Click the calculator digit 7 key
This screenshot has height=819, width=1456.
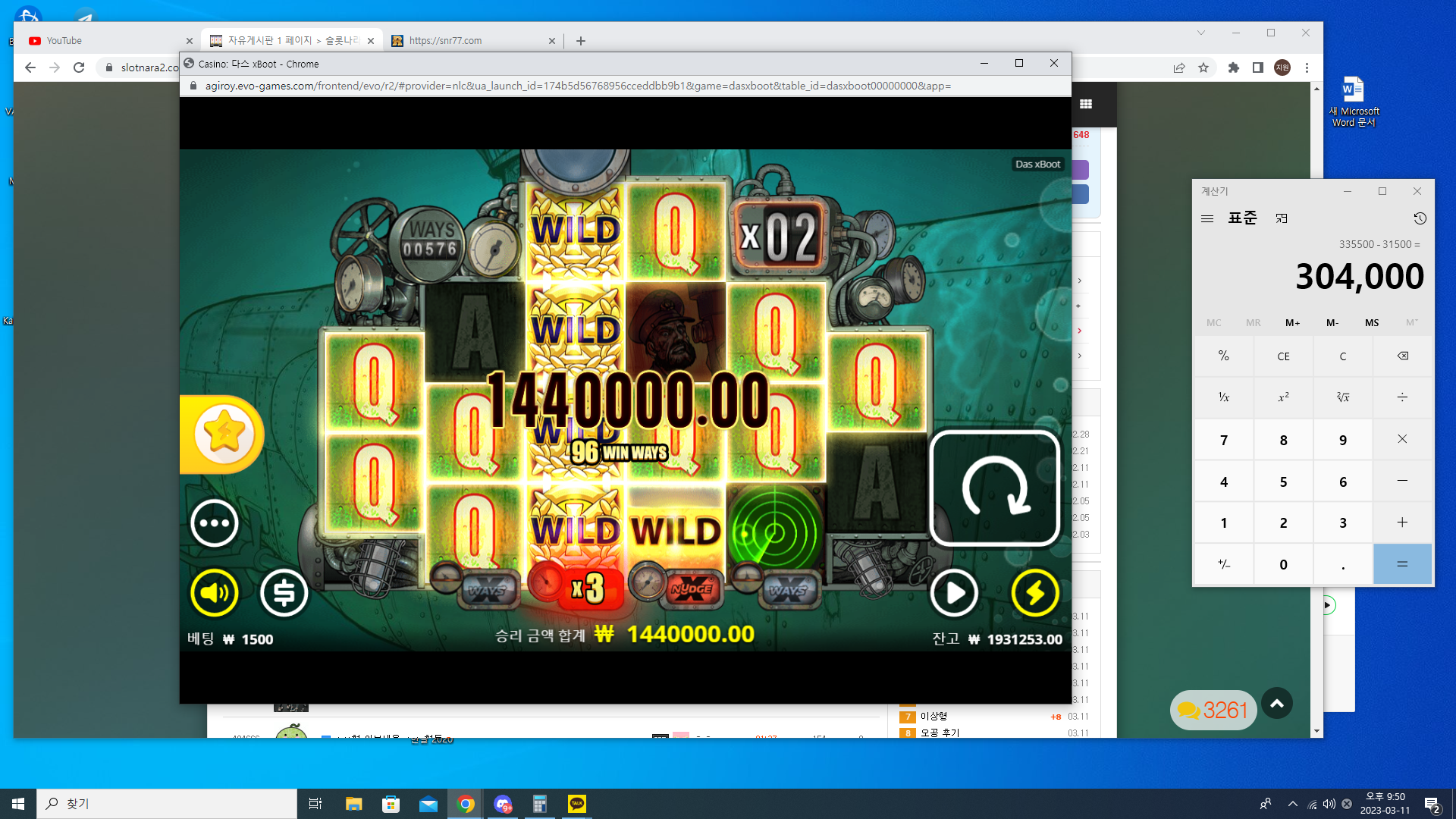click(1224, 440)
